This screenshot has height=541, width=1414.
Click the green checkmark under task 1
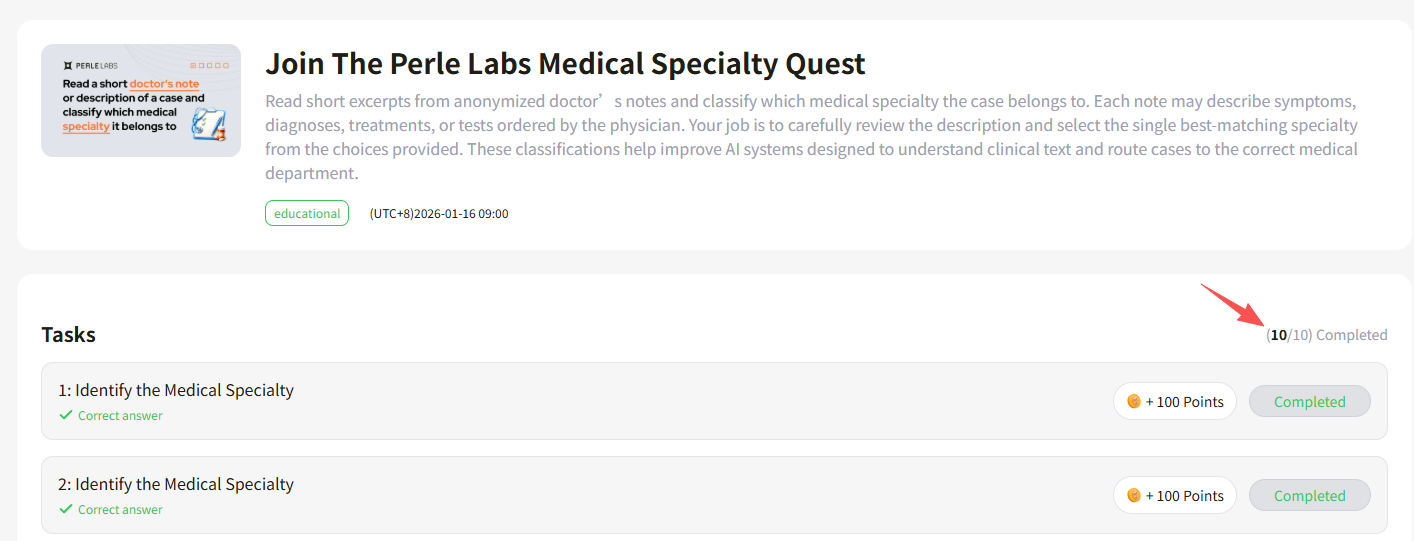[x=66, y=415]
